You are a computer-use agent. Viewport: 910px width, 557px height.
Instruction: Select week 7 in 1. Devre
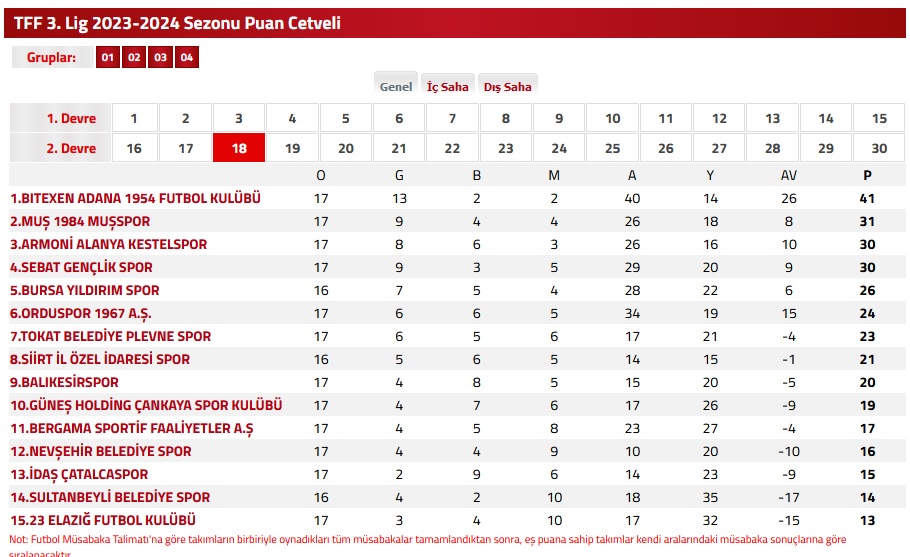(452, 118)
